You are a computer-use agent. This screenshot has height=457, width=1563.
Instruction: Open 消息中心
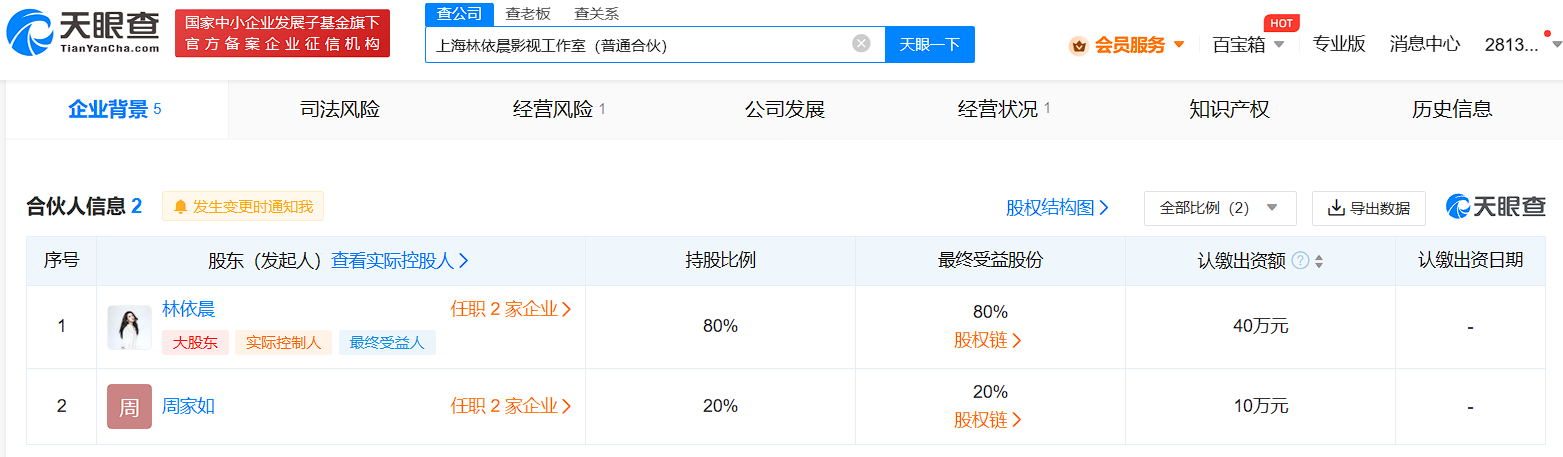click(x=1425, y=44)
